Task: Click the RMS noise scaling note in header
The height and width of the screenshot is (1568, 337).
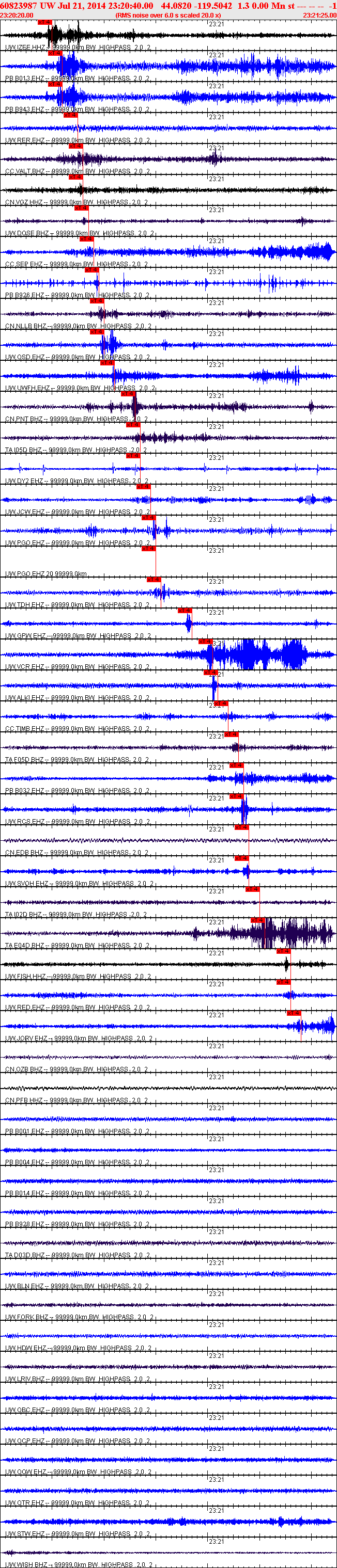Action: point(168,15)
